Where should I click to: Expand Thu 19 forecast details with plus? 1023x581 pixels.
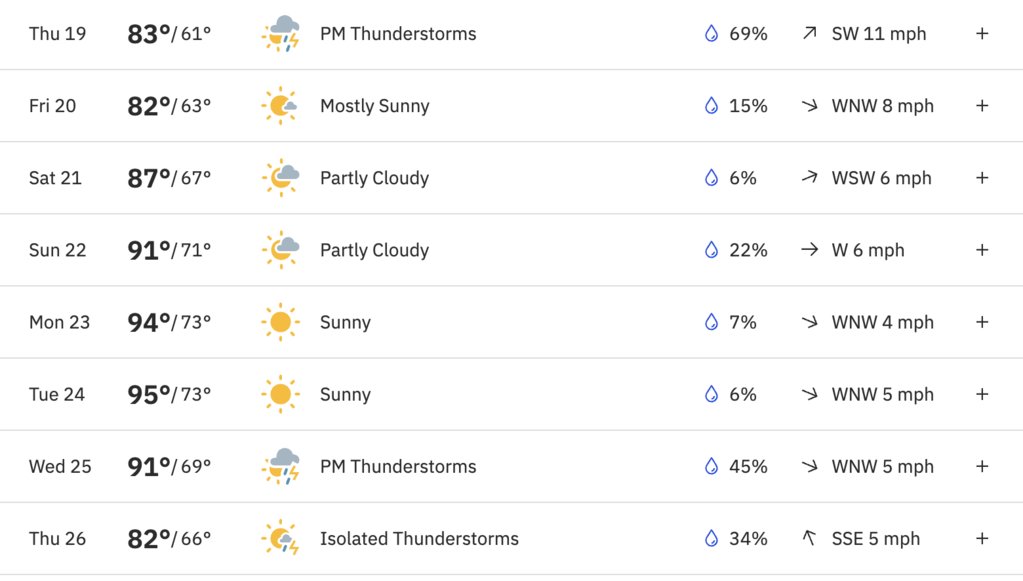[x=982, y=33]
